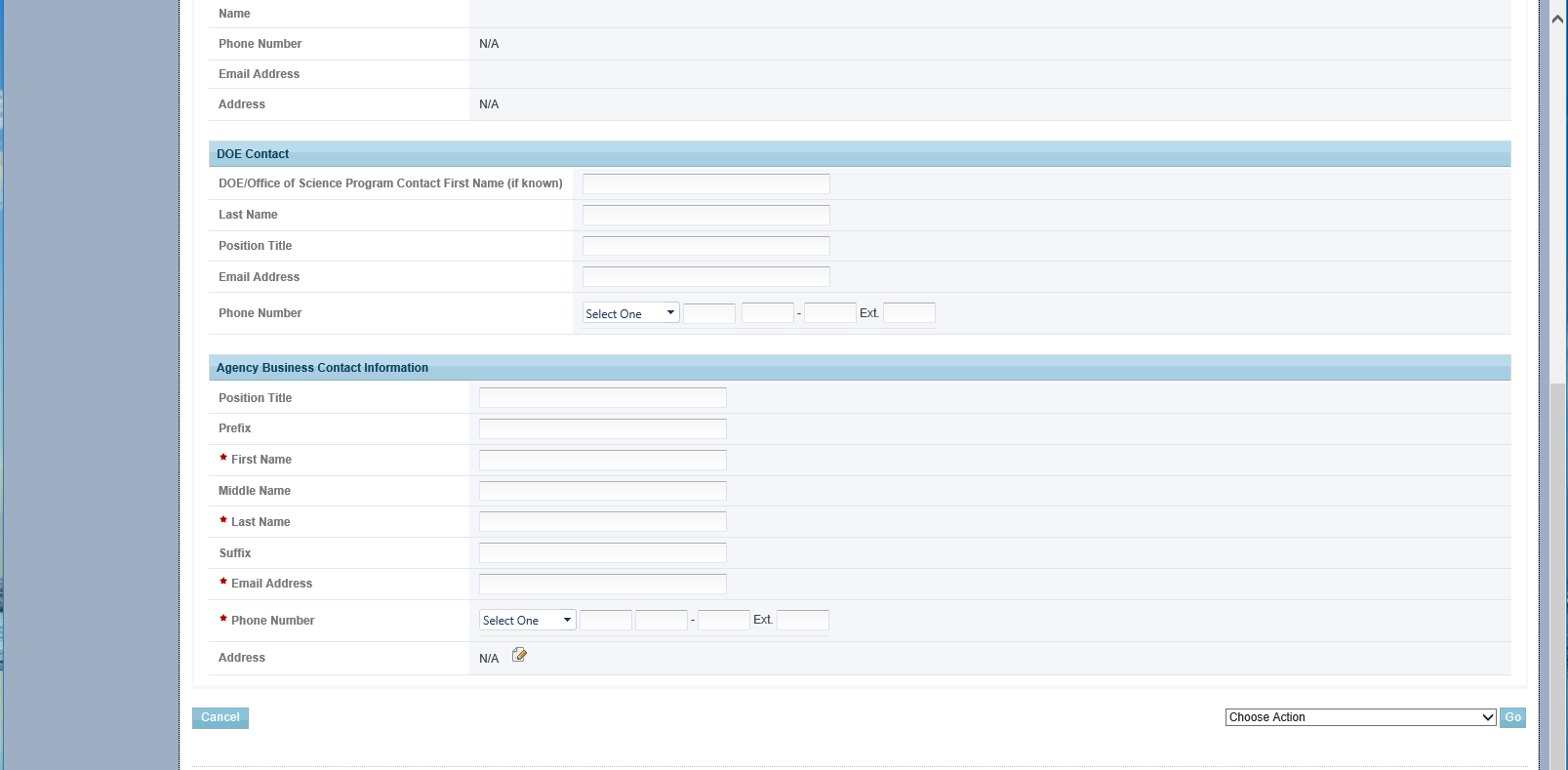Click DOE Contact Position Title field
The width and height of the screenshot is (1568, 770).
(706, 246)
